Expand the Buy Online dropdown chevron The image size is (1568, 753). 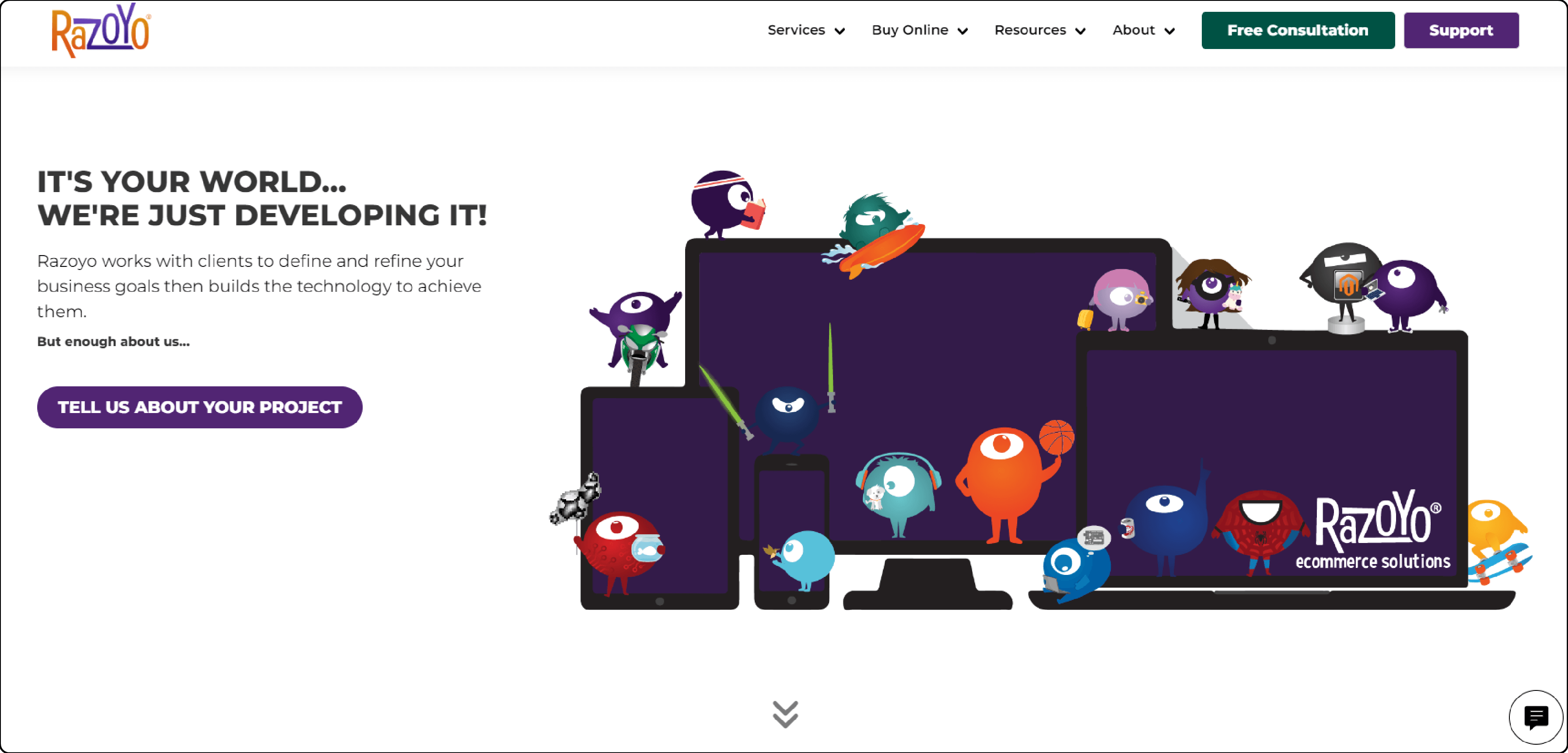click(x=962, y=31)
